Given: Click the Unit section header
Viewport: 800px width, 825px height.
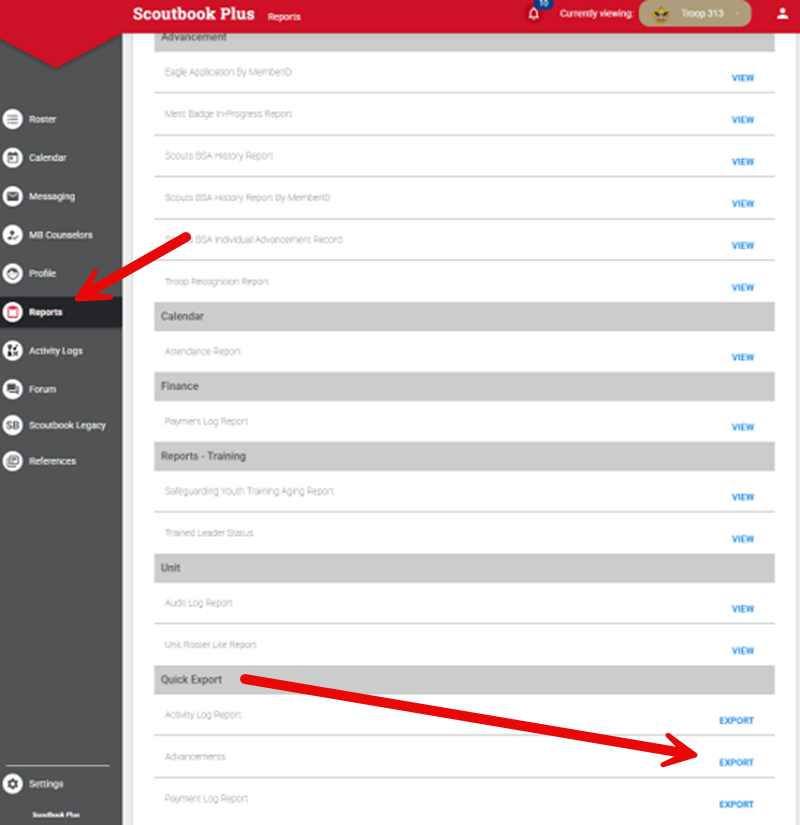Looking at the screenshot, I should pyautogui.click(x=464, y=568).
